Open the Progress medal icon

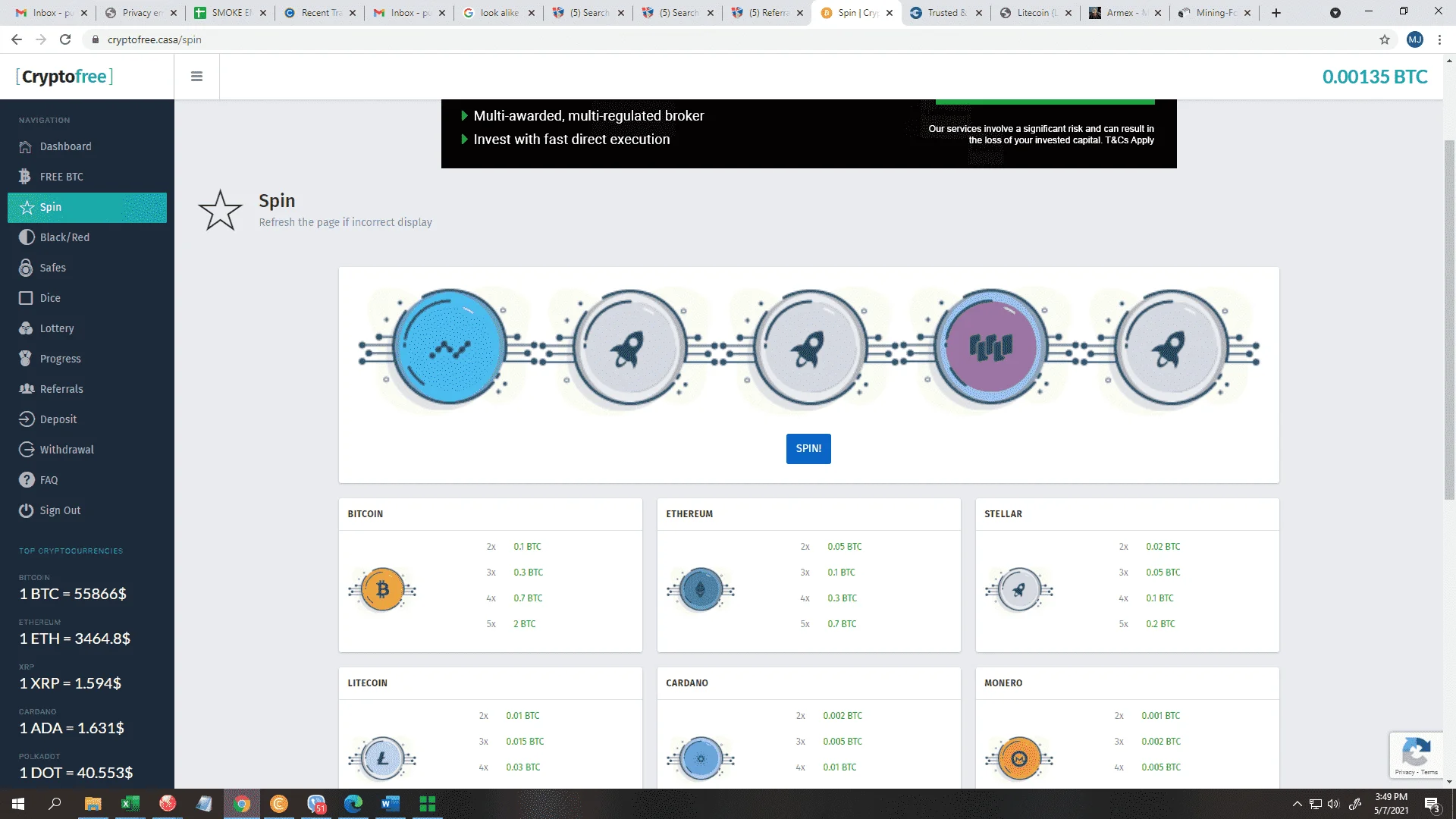pos(26,359)
